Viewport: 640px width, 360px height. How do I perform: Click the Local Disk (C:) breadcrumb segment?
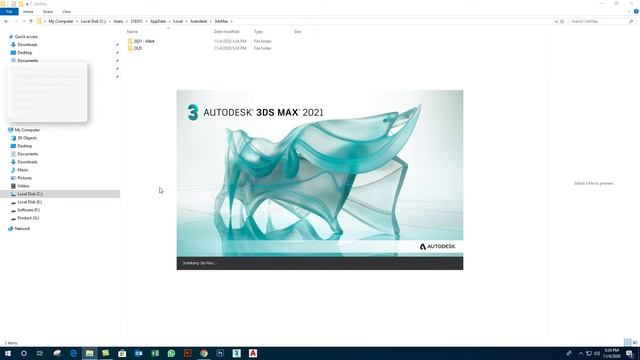pos(93,21)
